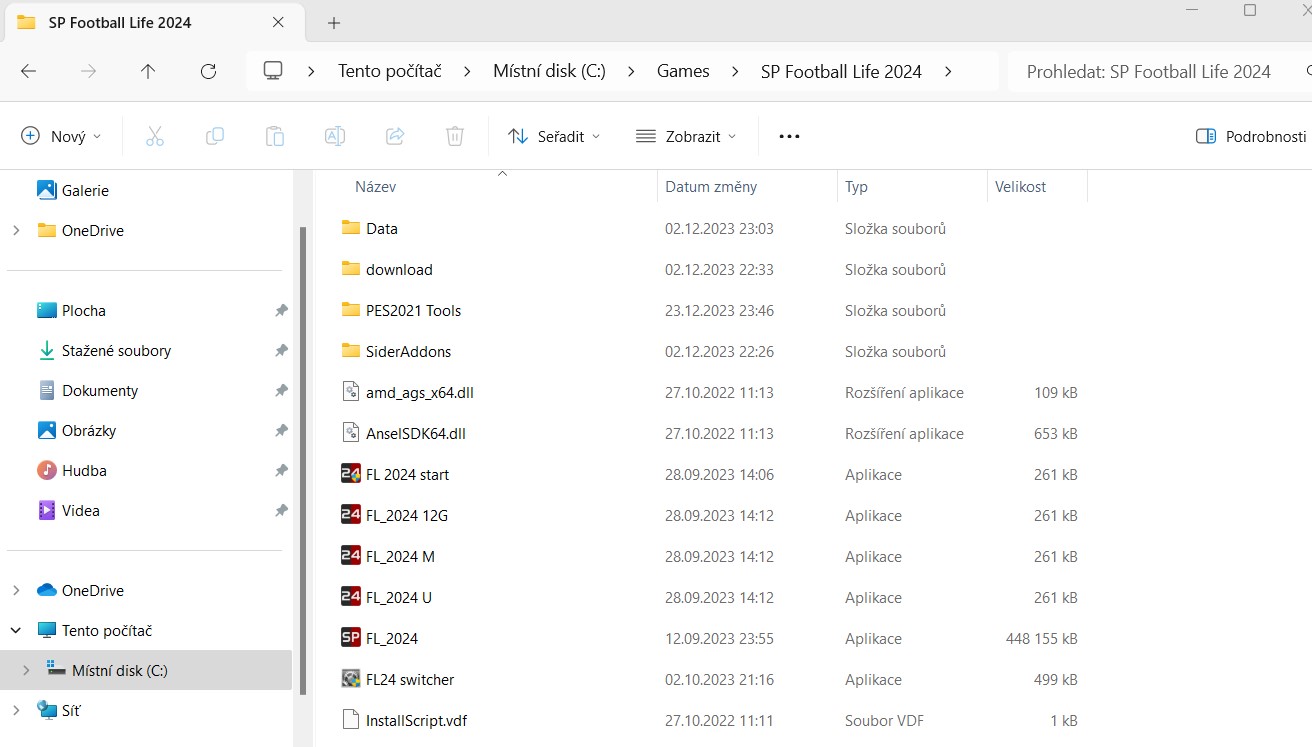Click the Cut scissors icon in toolbar
The height and width of the screenshot is (747, 1312).
[155, 136]
